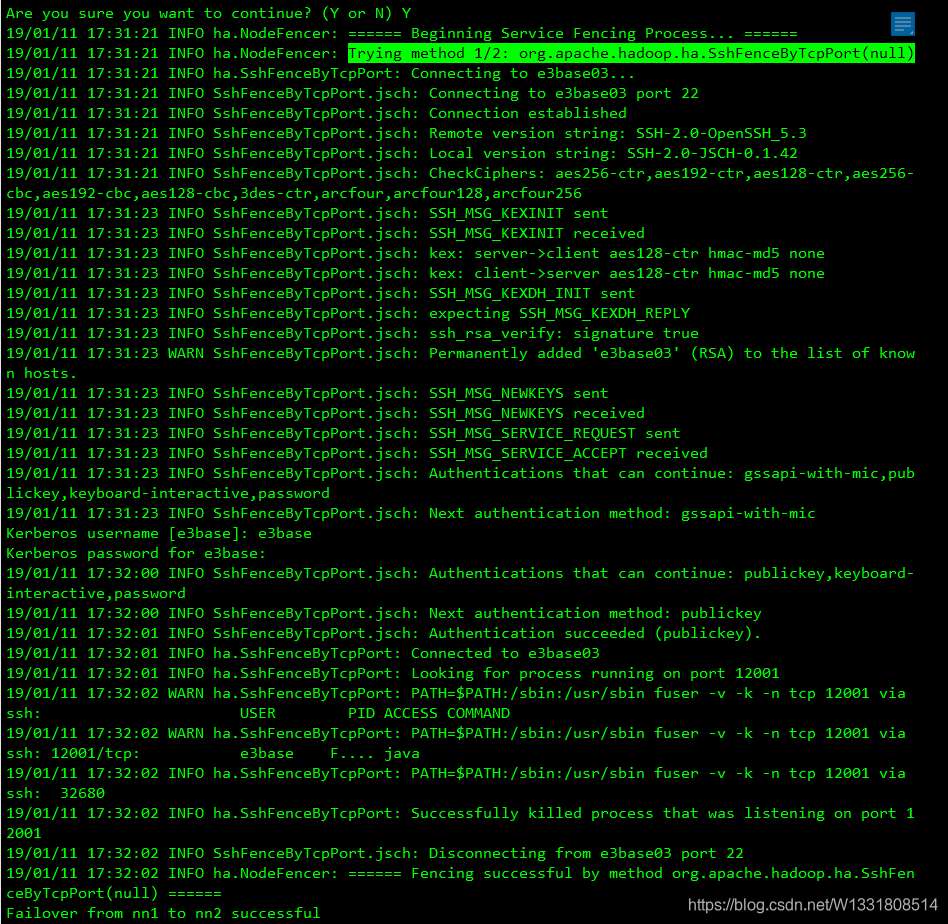Click 'SSH_MSG_KEXINIT sent' log line
The image size is (948, 924).
pyautogui.click(x=307, y=213)
